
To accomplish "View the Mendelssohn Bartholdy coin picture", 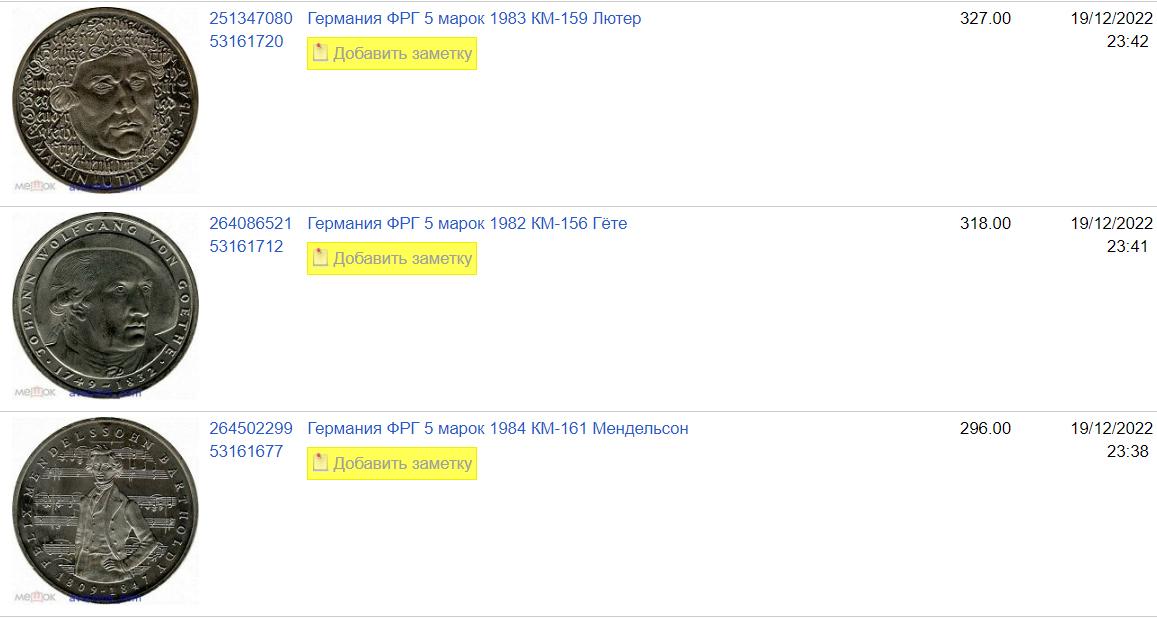I will click(105, 510).
